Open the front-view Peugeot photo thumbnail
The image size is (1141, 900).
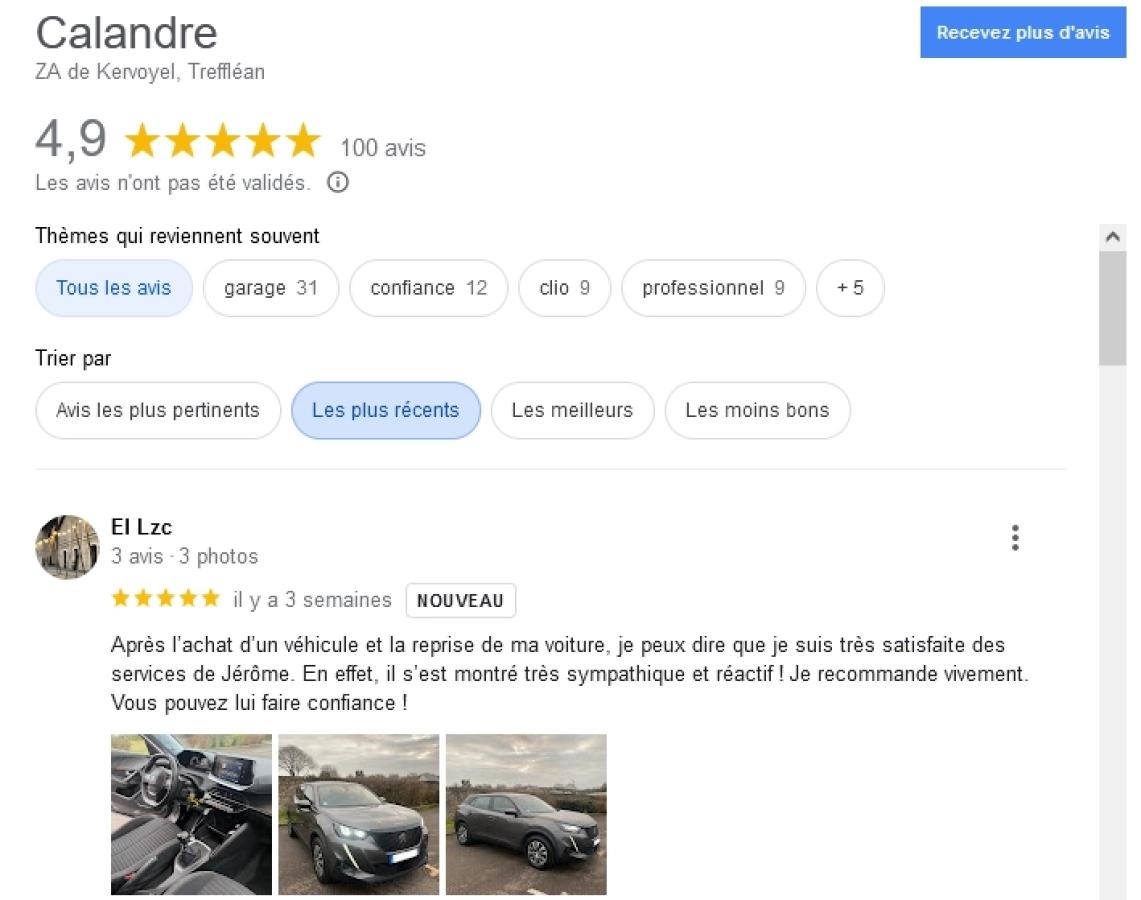point(359,814)
